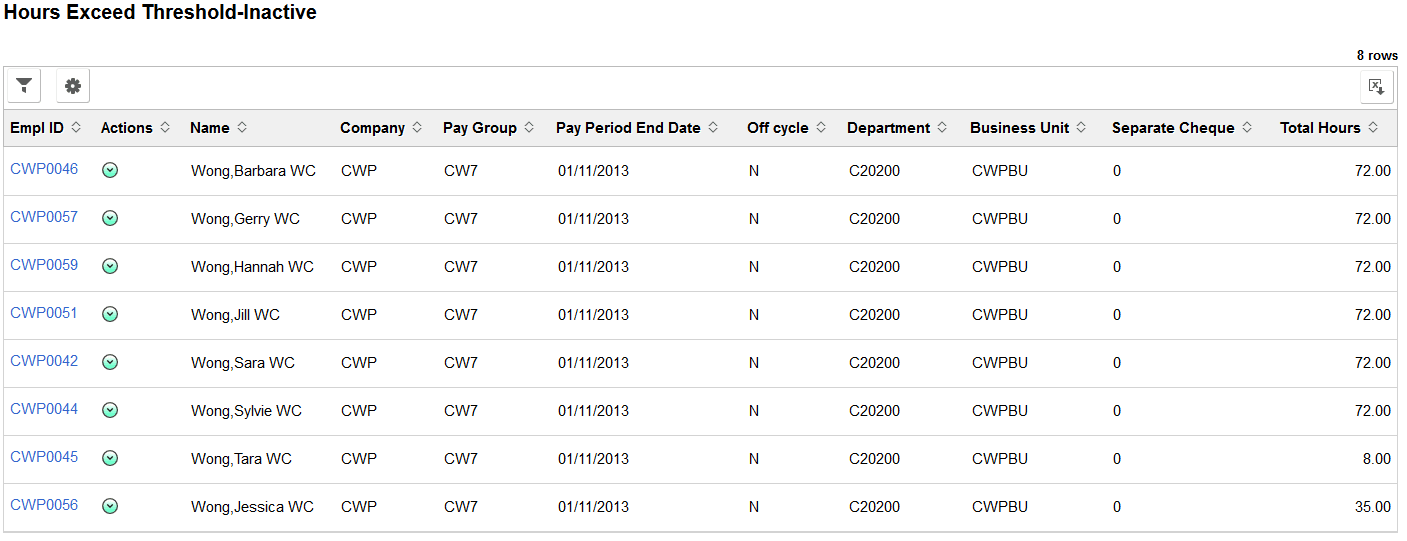Open Actions icon for Wong,Sylvie WC

click(x=110, y=411)
